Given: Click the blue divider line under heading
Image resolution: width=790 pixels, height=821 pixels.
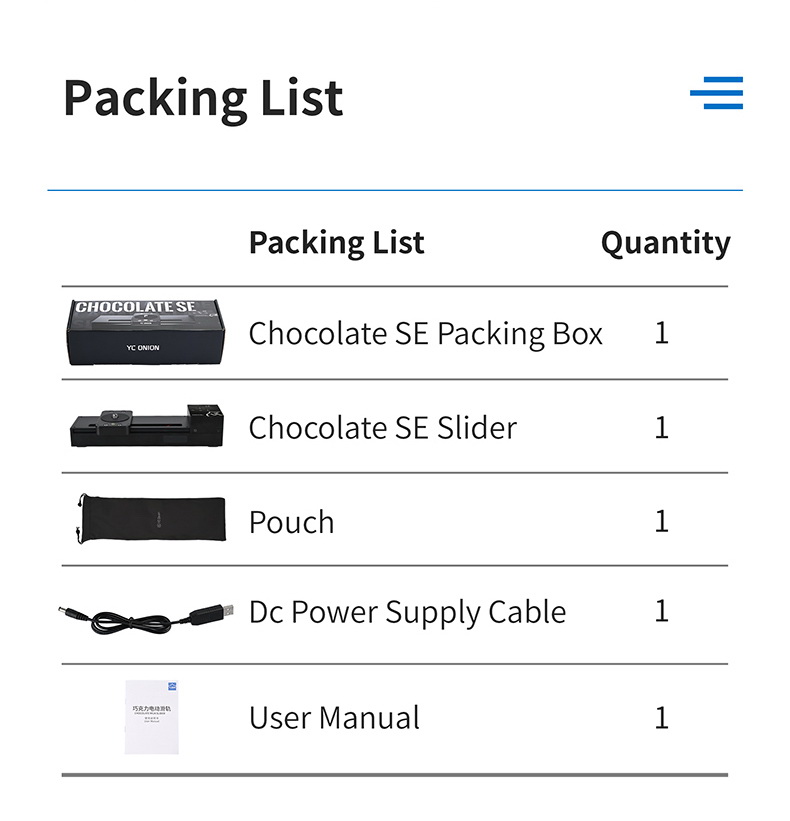Looking at the screenshot, I should pos(395,189).
